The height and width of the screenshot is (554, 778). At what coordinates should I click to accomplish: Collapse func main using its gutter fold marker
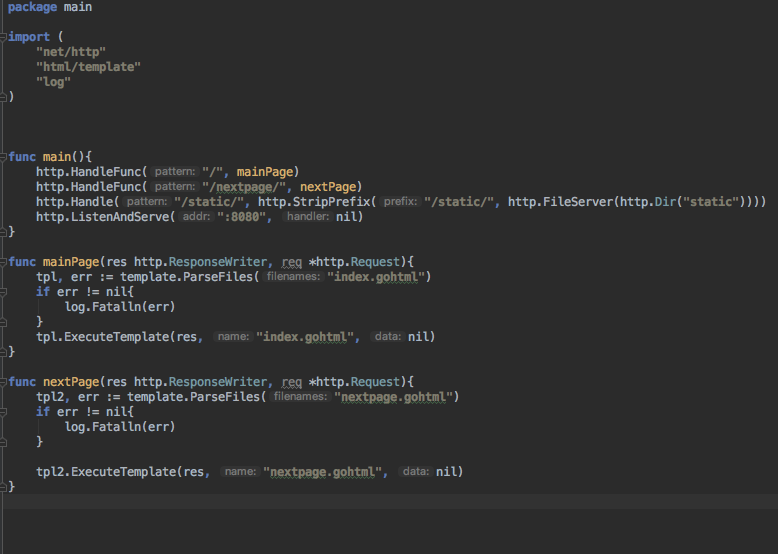2,157
